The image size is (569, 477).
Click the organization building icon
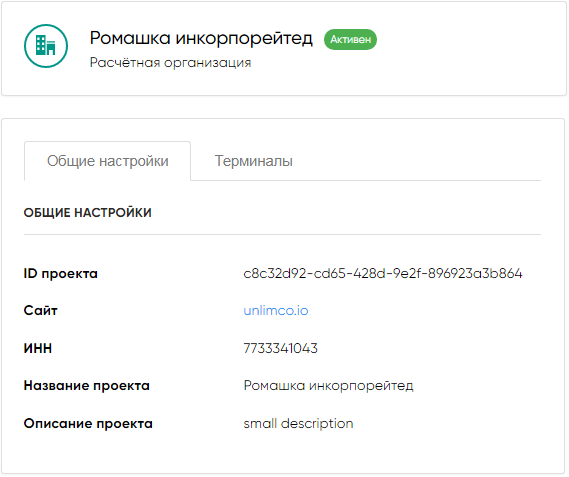point(46,46)
